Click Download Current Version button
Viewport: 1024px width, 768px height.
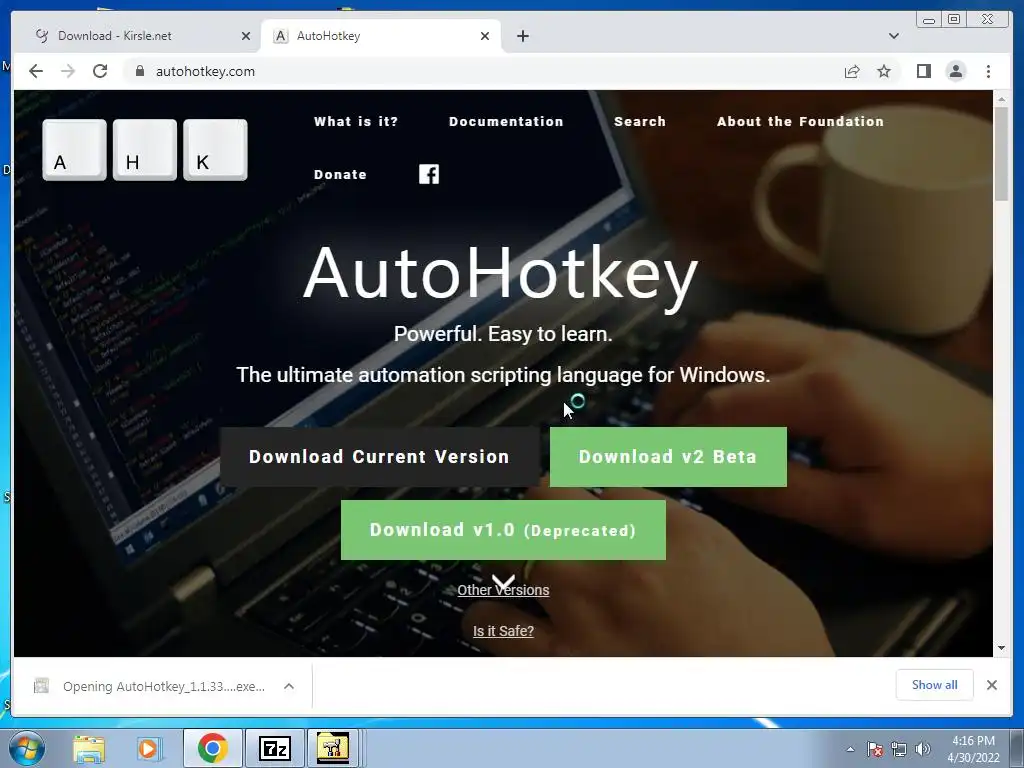click(x=379, y=456)
